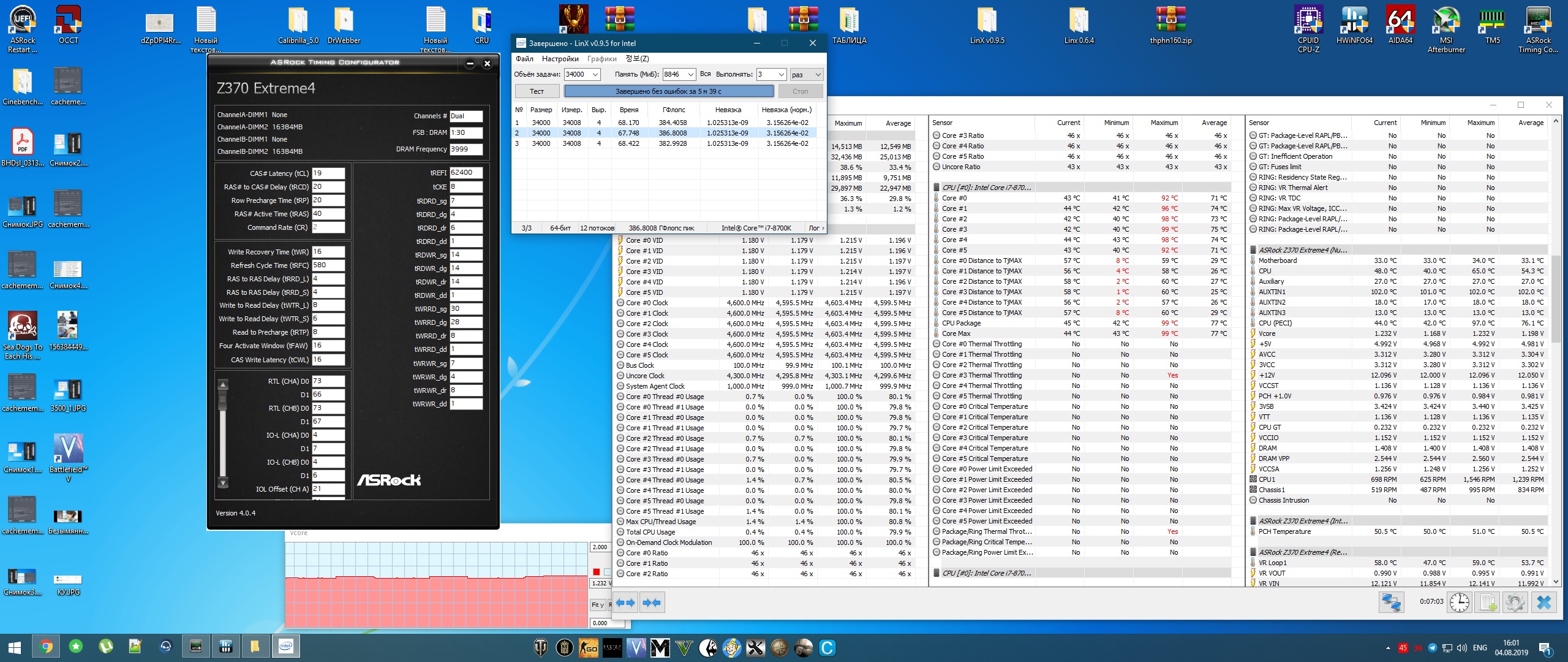Close sensors with the blue X icon
The width and height of the screenshot is (1568, 662).
point(1544,602)
